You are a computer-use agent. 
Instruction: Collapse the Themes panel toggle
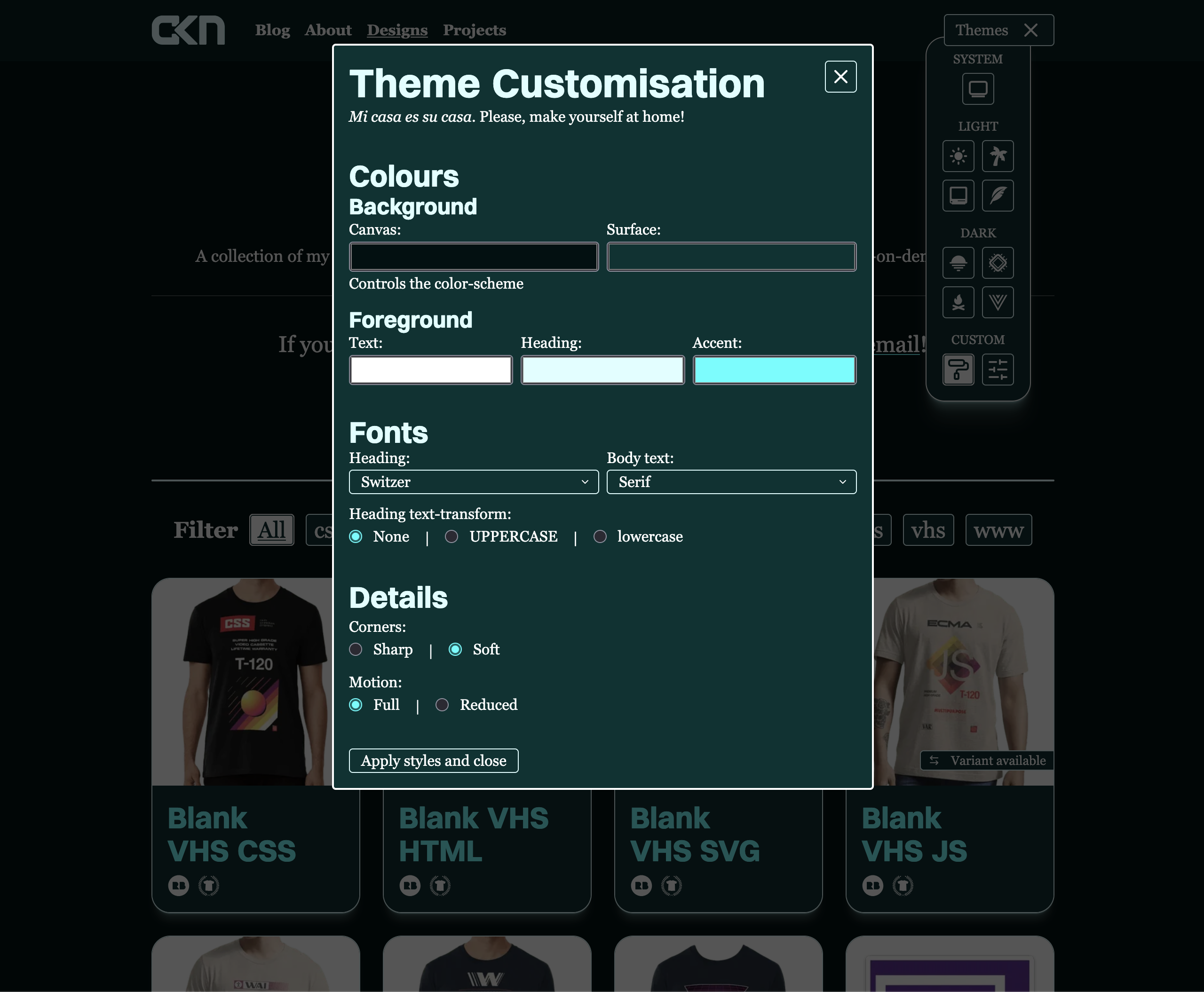(999, 30)
